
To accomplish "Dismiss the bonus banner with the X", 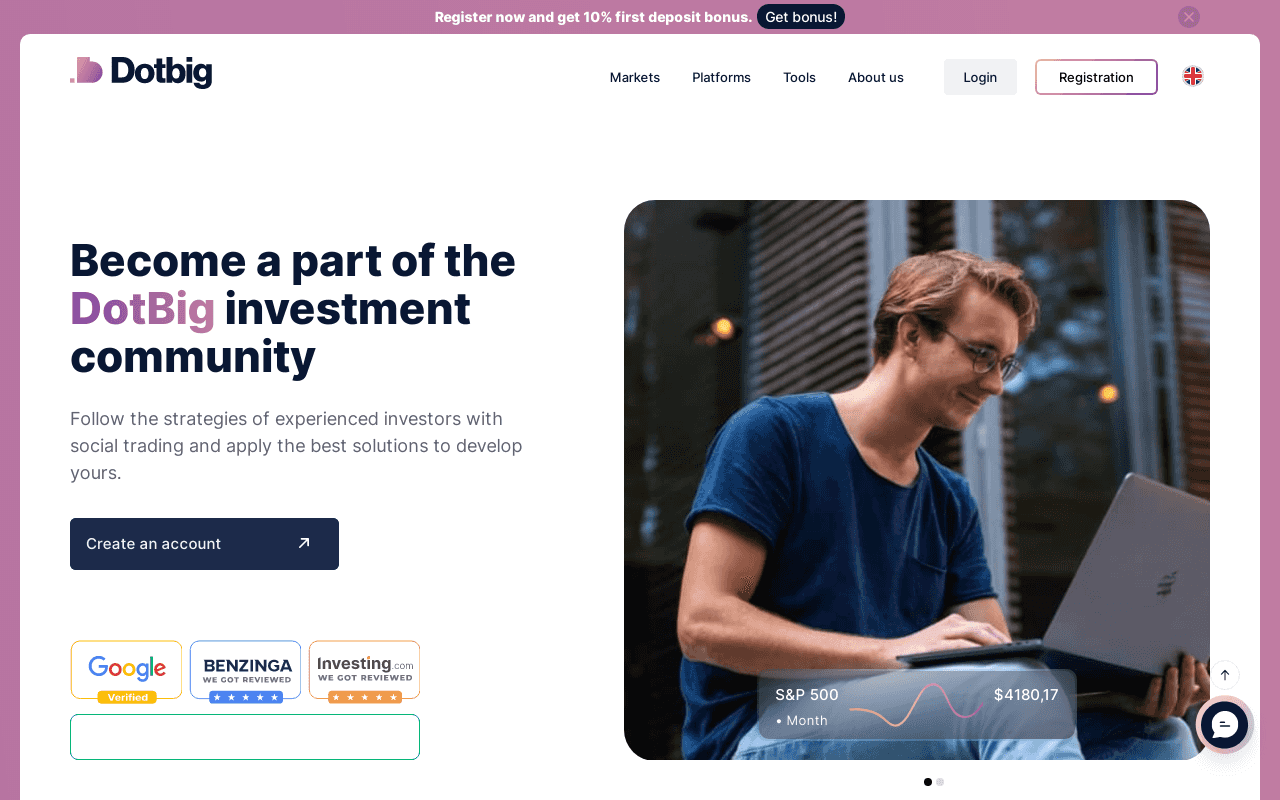I will click(x=1188, y=17).
